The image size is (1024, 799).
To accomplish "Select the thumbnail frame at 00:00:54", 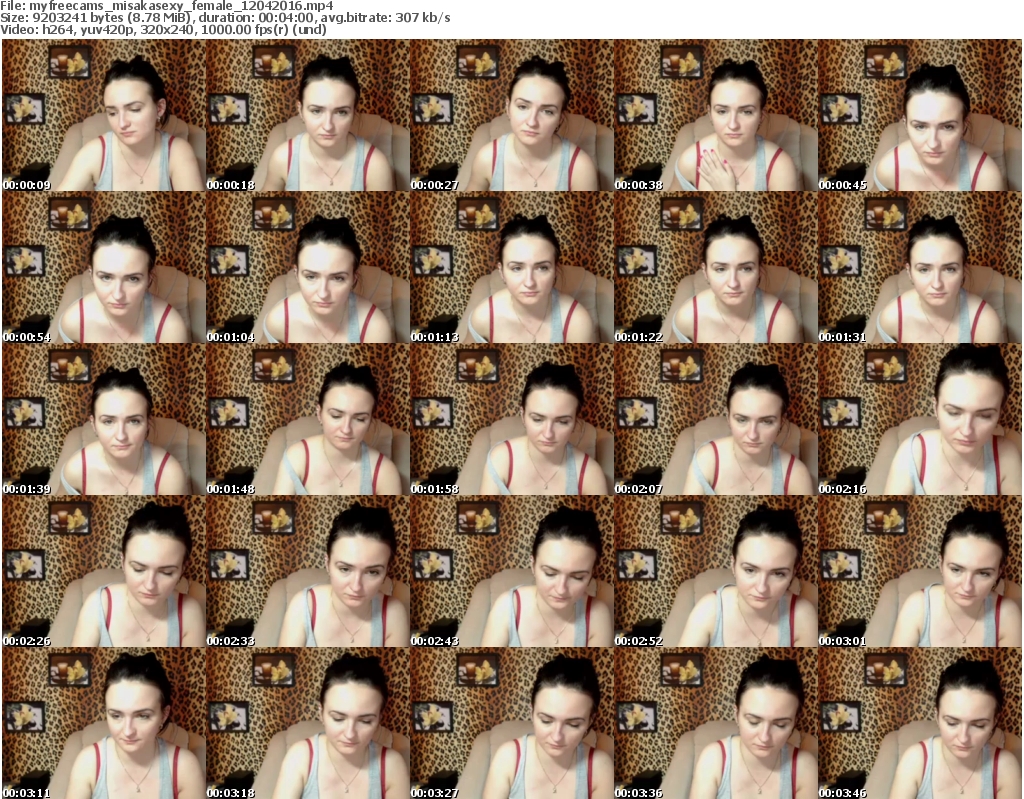I will (104, 267).
